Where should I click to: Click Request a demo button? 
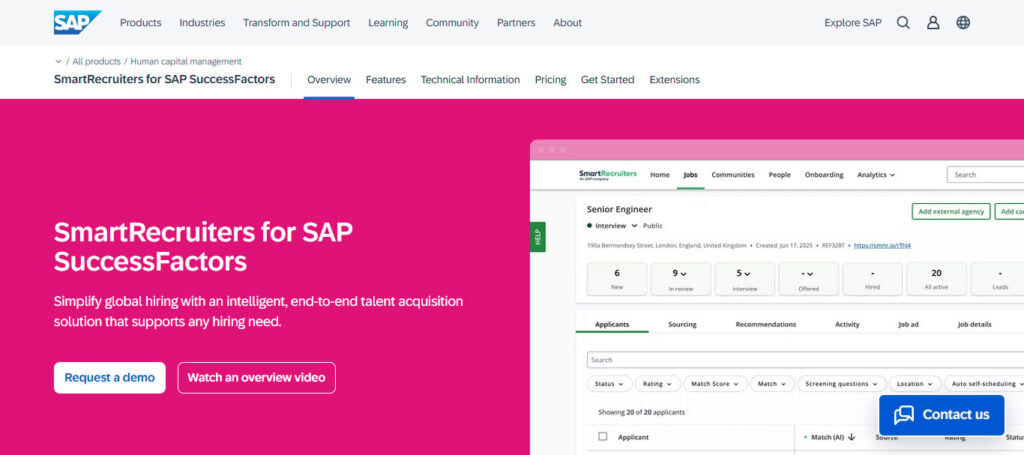(x=110, y=377)
